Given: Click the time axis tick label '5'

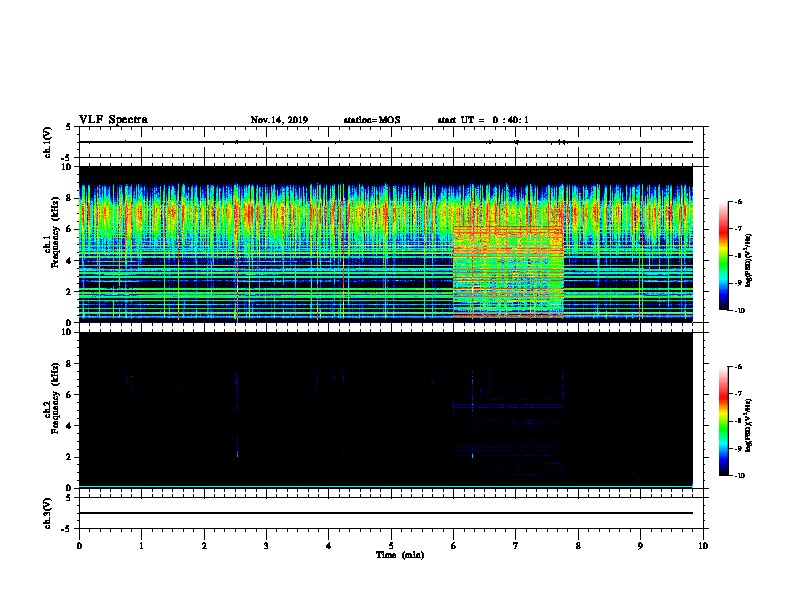Looking at the screenshot, I should click(391, 546).
